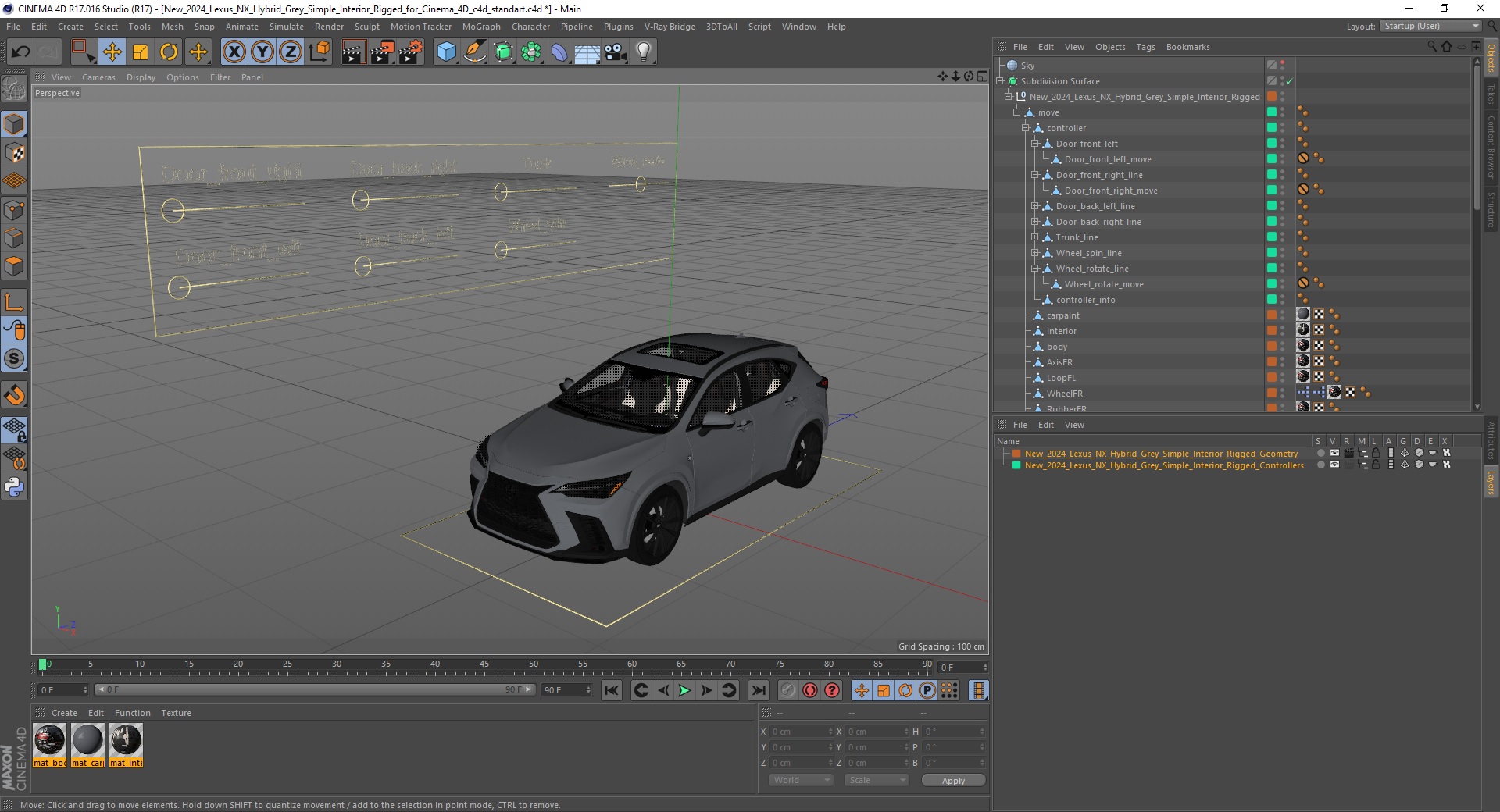Enable Axis mode L icon

14,302
